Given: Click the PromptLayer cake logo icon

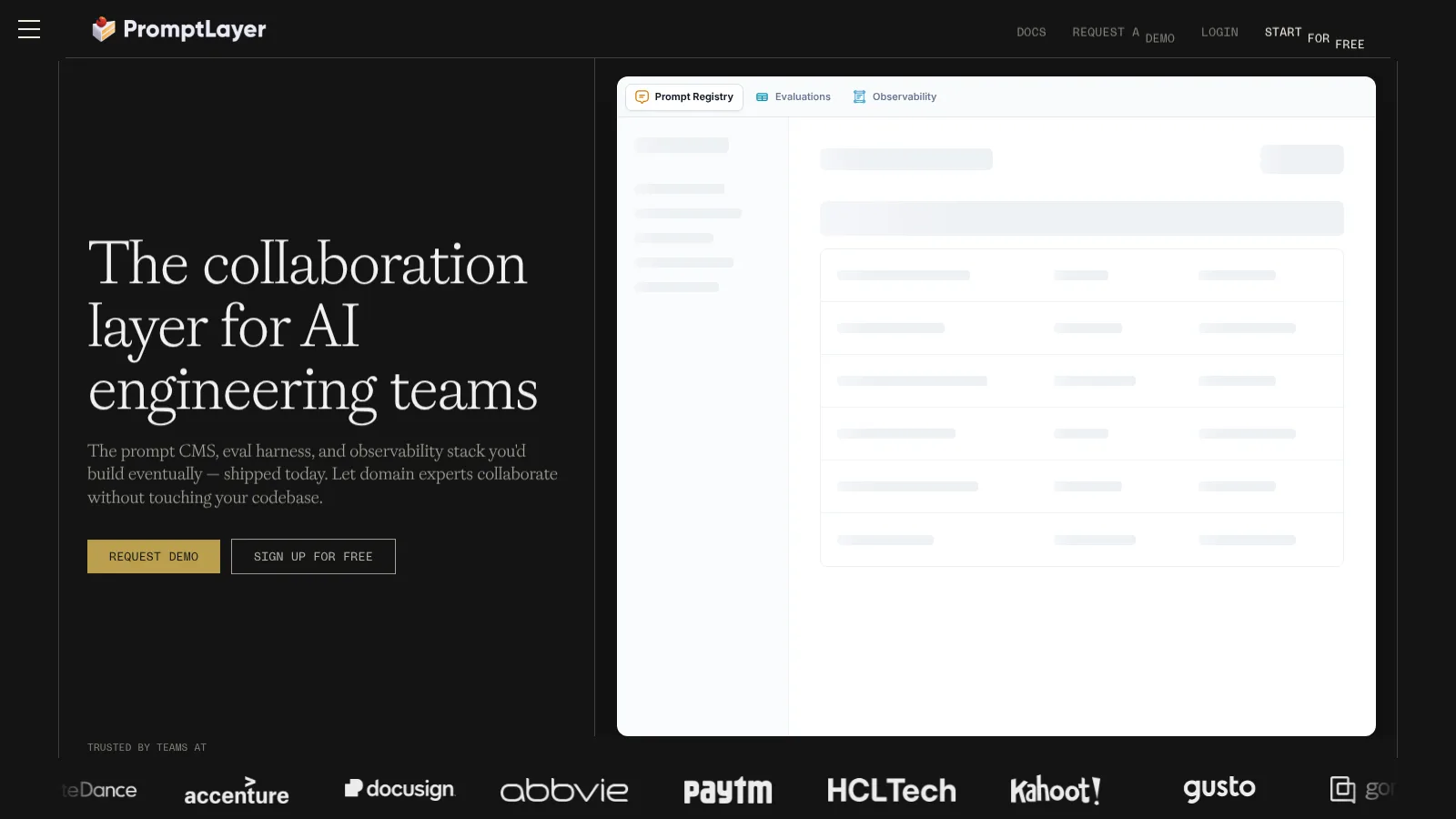Looking at the screenshot, I should [x=104, y=29].
